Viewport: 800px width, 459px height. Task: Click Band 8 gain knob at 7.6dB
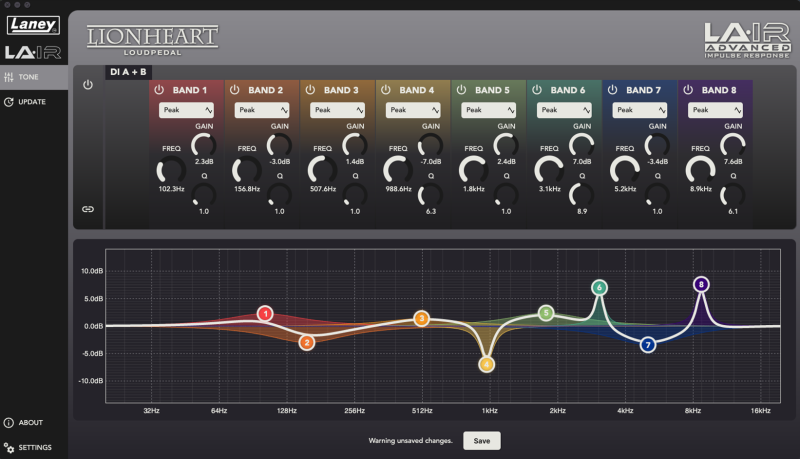pyautogui.click(x=732, y=145)
